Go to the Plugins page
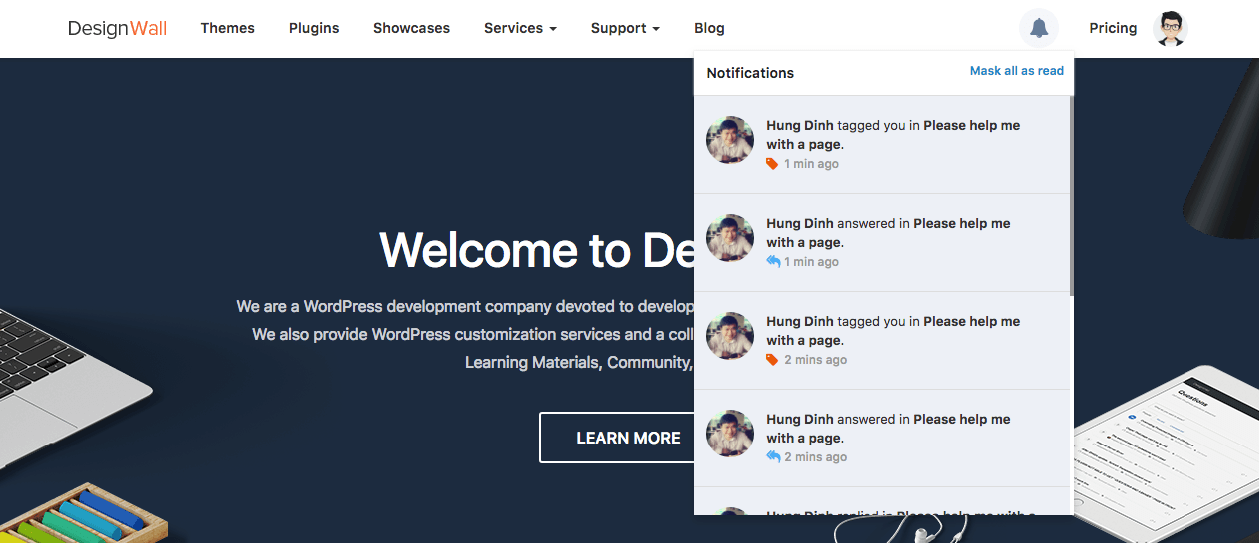The image size is (1259, 543). point(314,28)
